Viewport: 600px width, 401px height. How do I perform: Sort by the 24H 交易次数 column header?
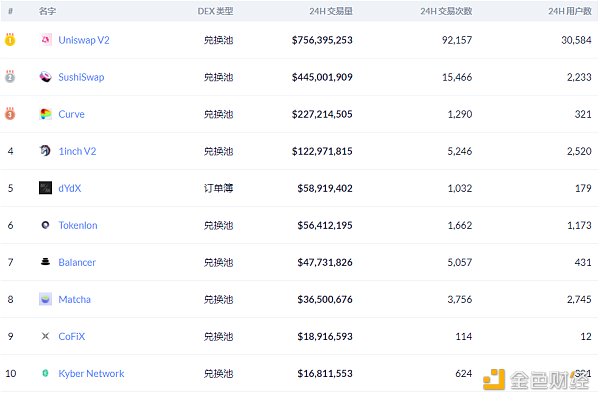click(446, 11)
